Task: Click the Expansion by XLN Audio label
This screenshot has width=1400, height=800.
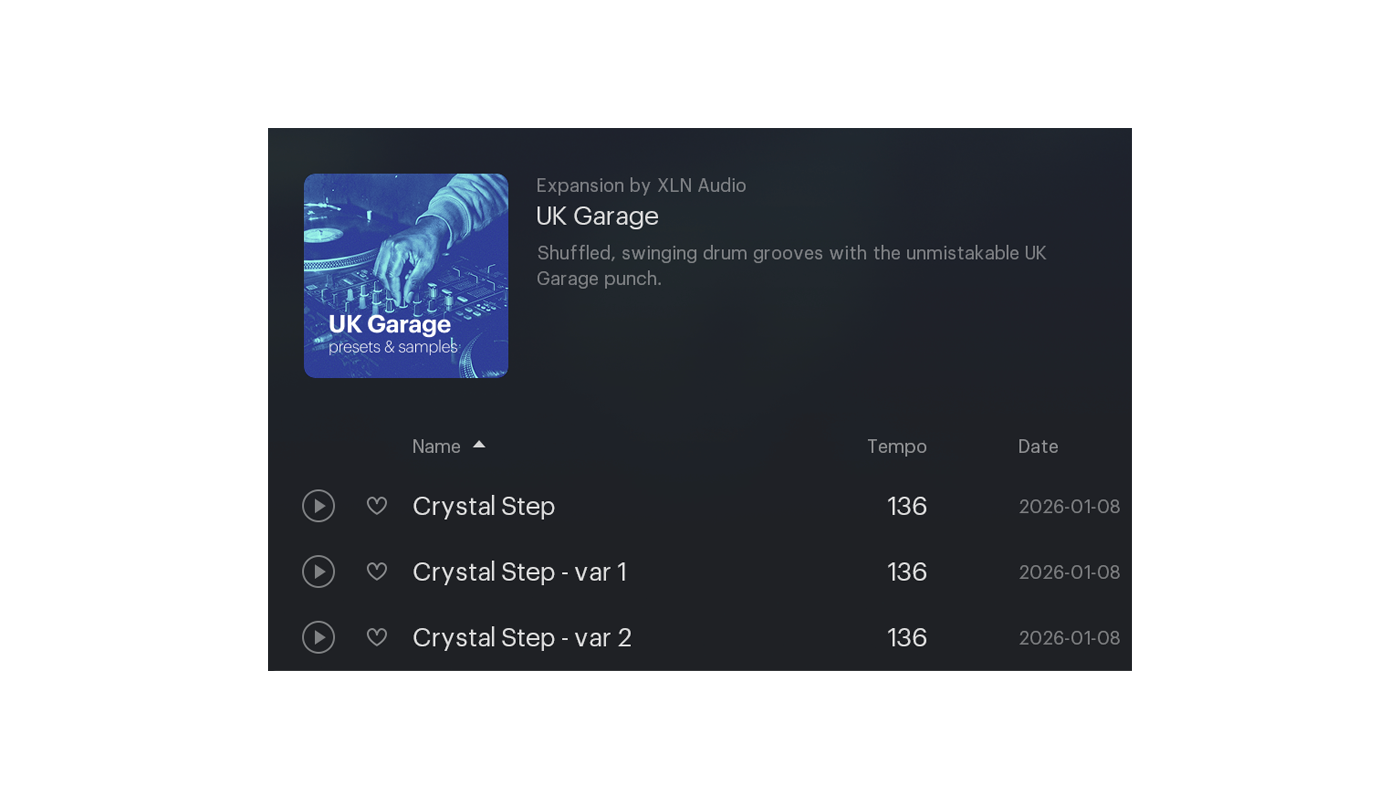Action: pyautogui.click(x=641, y=185)
